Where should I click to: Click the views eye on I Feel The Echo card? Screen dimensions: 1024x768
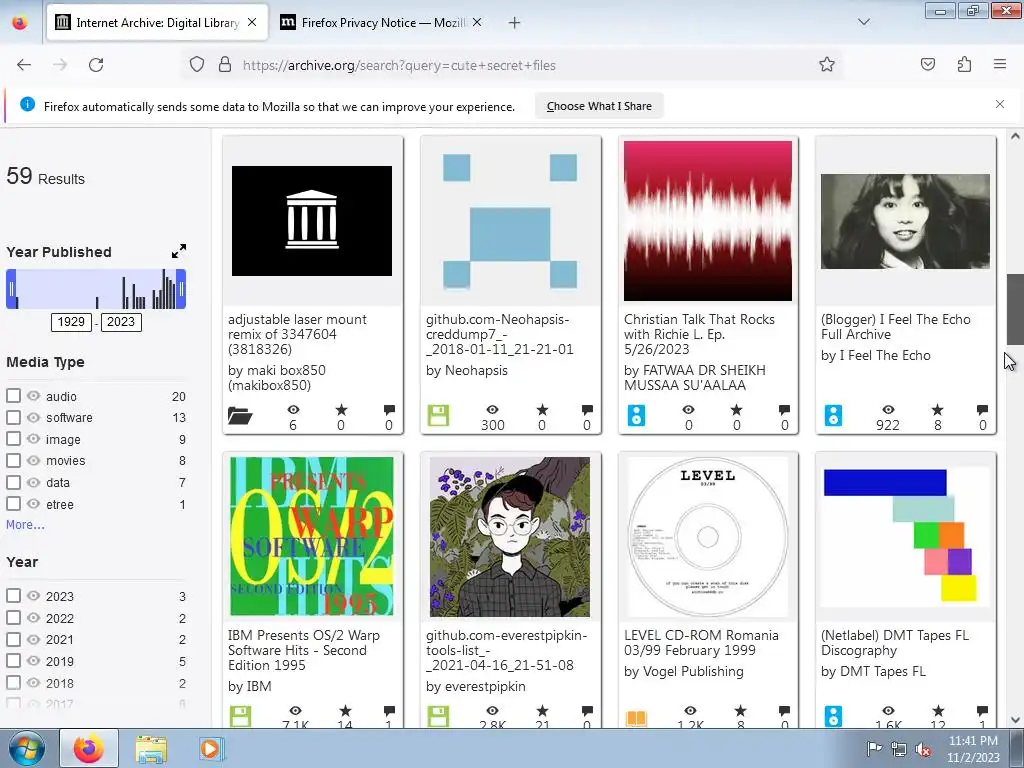click(x=888, y=410)
